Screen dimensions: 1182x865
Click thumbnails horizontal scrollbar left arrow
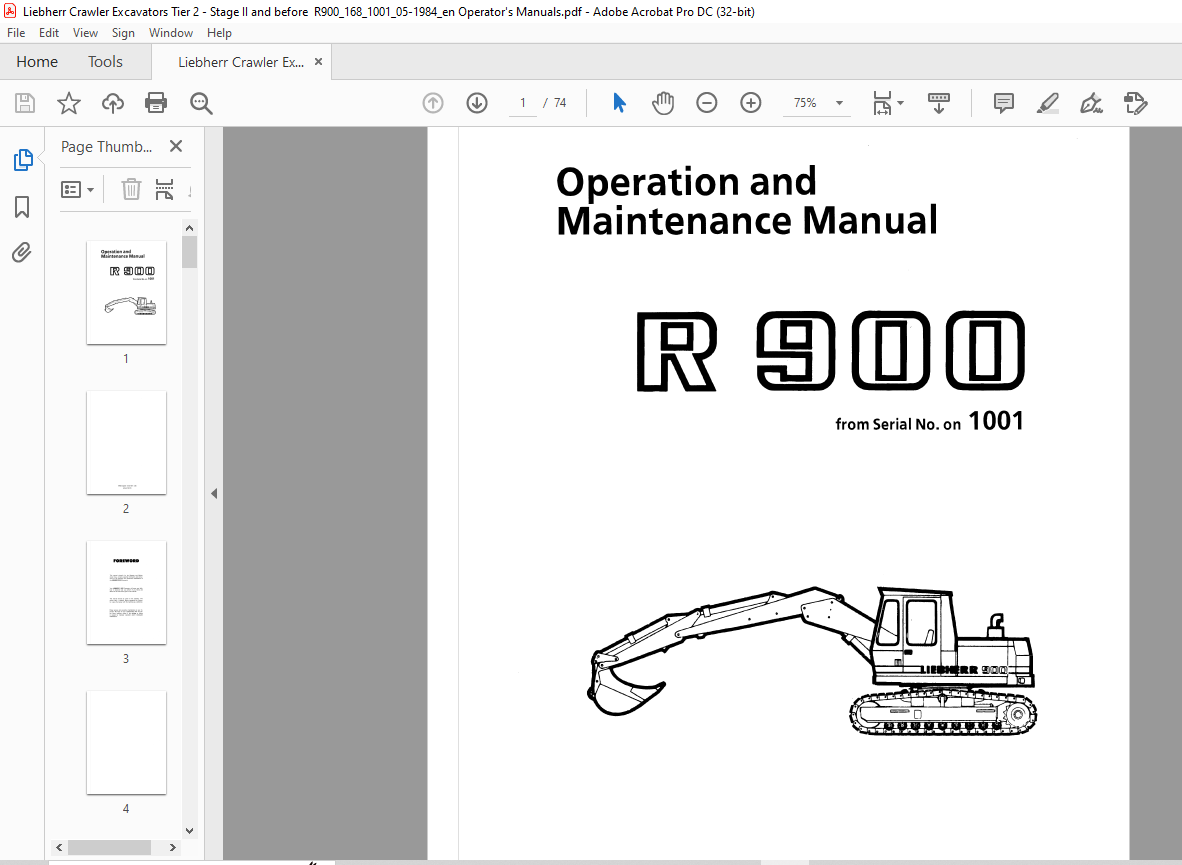[x=59, y=848]
